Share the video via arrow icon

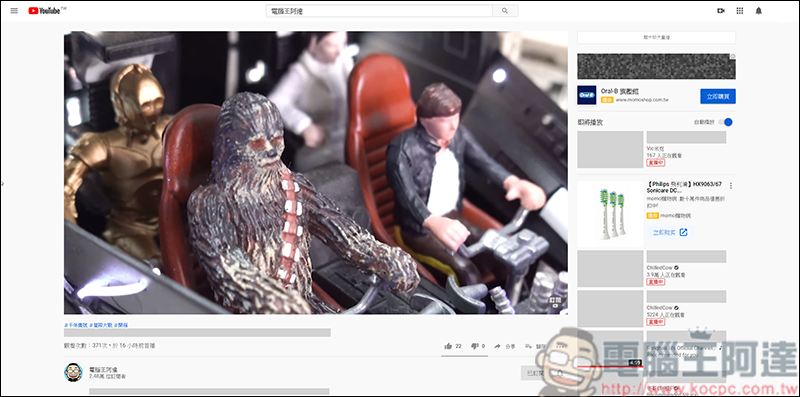click(497, 346)
